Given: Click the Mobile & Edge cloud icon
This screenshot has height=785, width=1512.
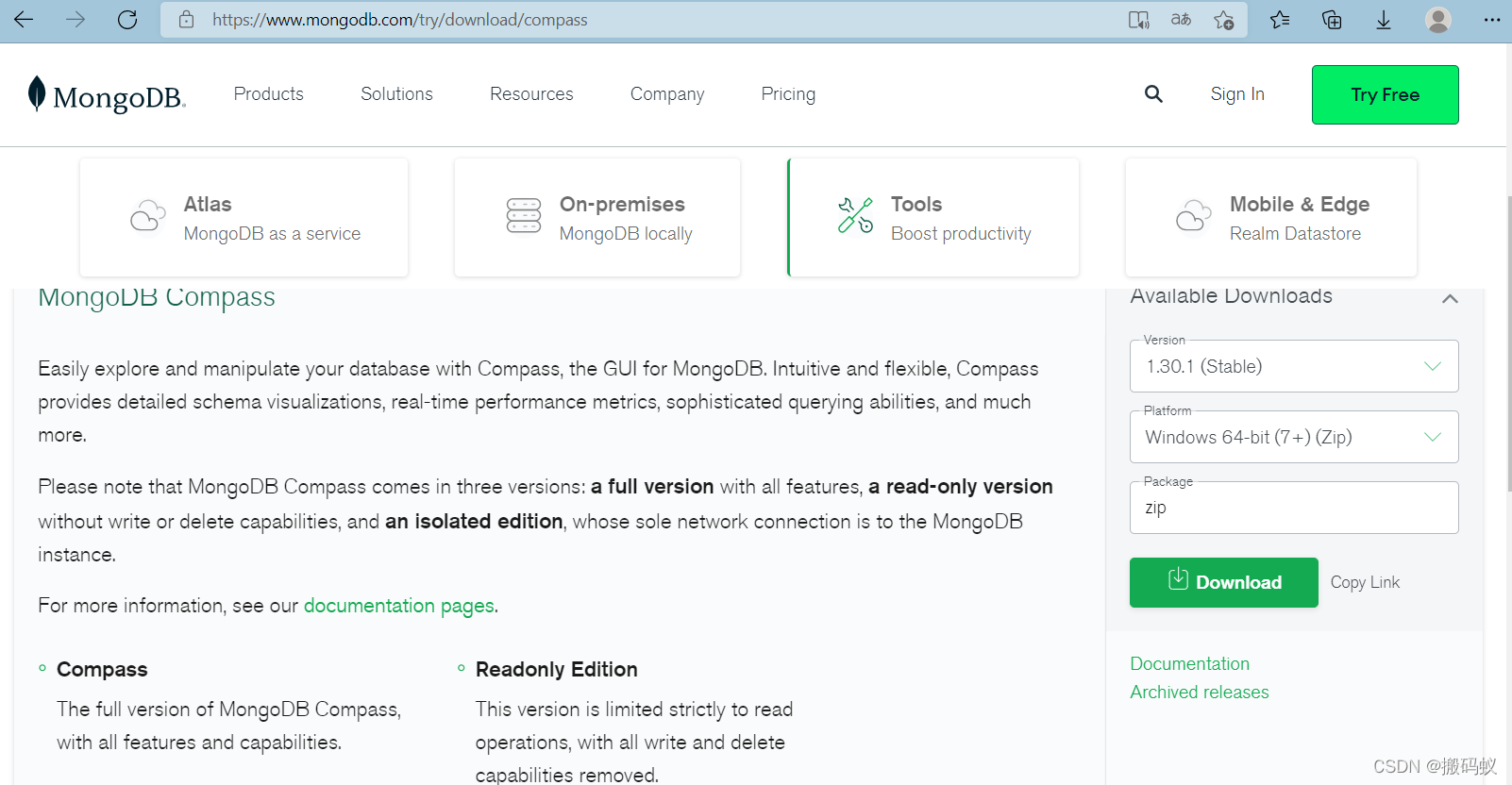Looking at the screenshot, I should click(1194, 216).
